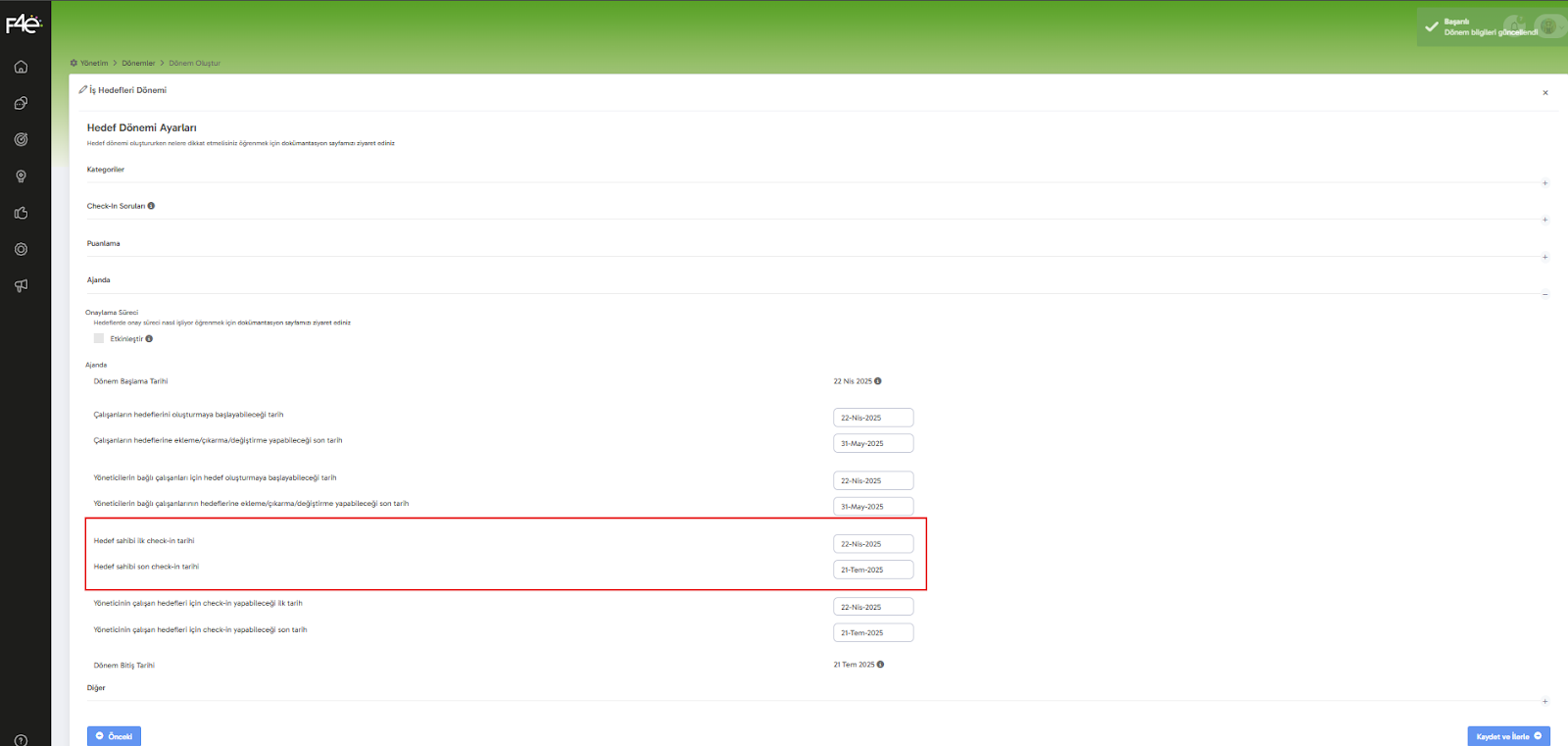This screenshot has height=746, width=1568.
Task: Click the Kaydet ve İlerle button
Action: coord(1508,736)
